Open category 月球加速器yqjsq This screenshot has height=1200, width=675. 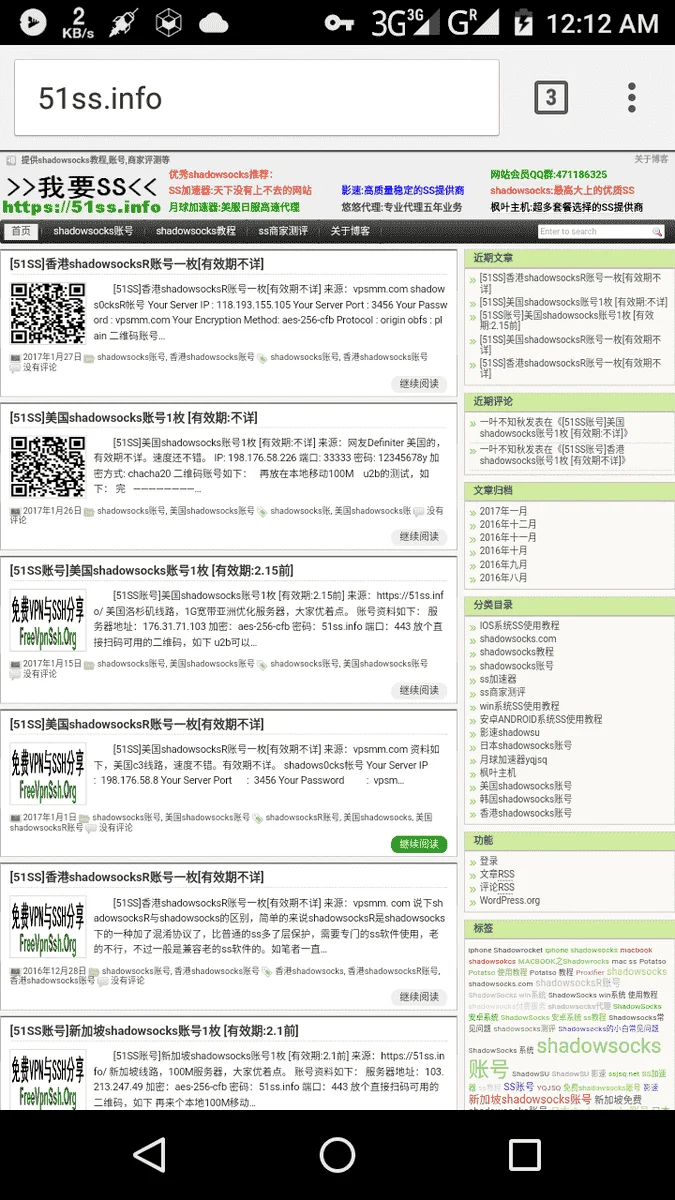pos(513,759)
